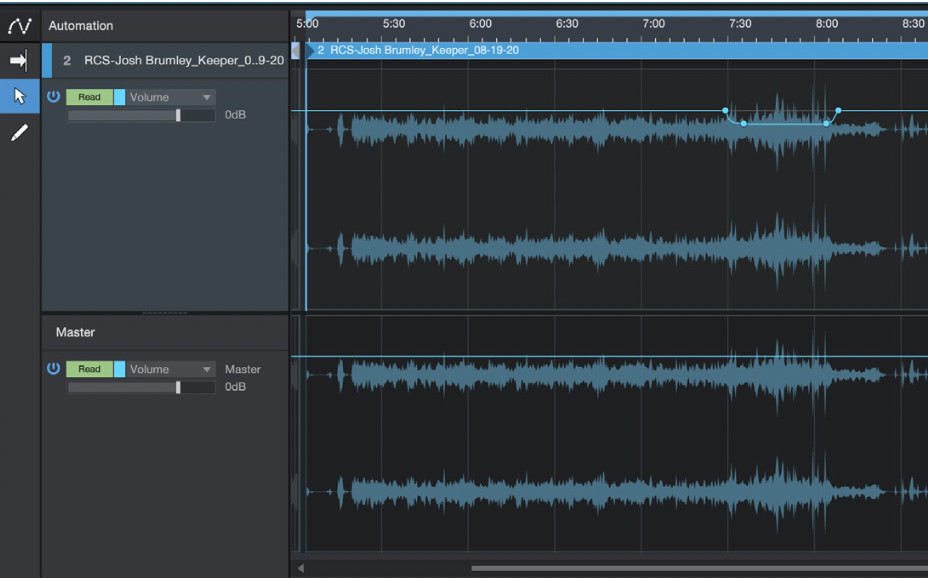Screen dimensions: 928x578
Task: Click Read mode on Master track
Action: (x=89, y=369)
